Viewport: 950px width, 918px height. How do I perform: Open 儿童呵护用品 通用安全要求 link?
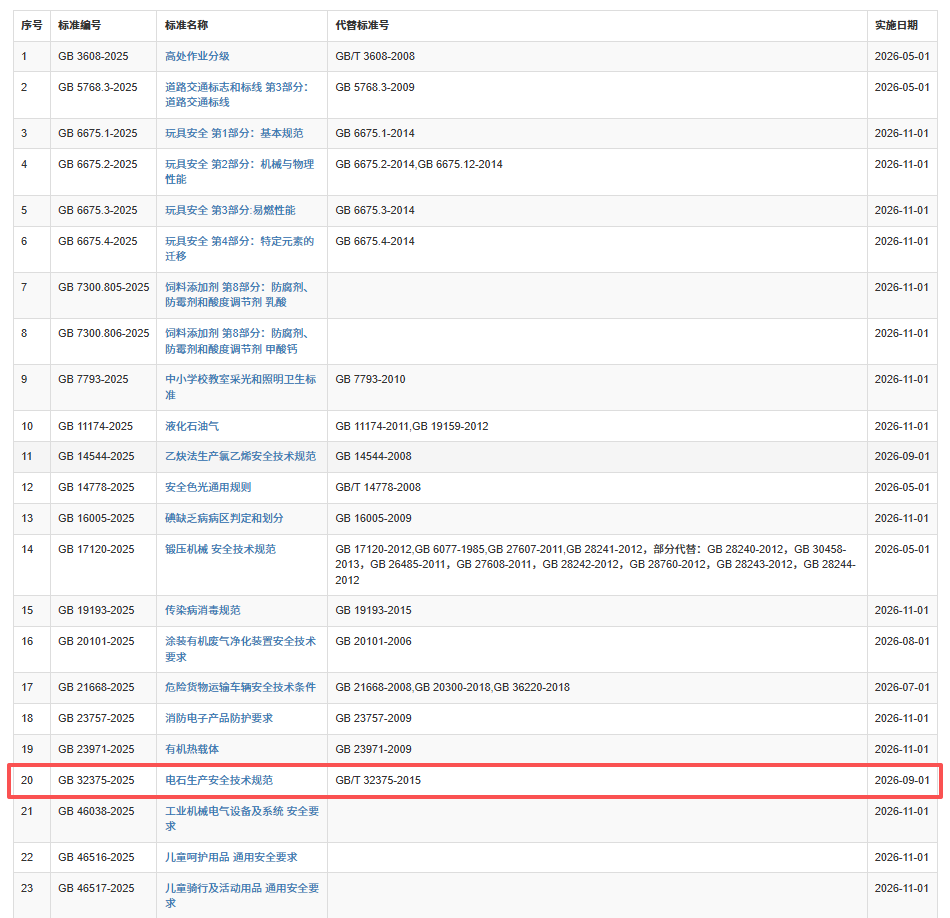click(x=230, y=857)
